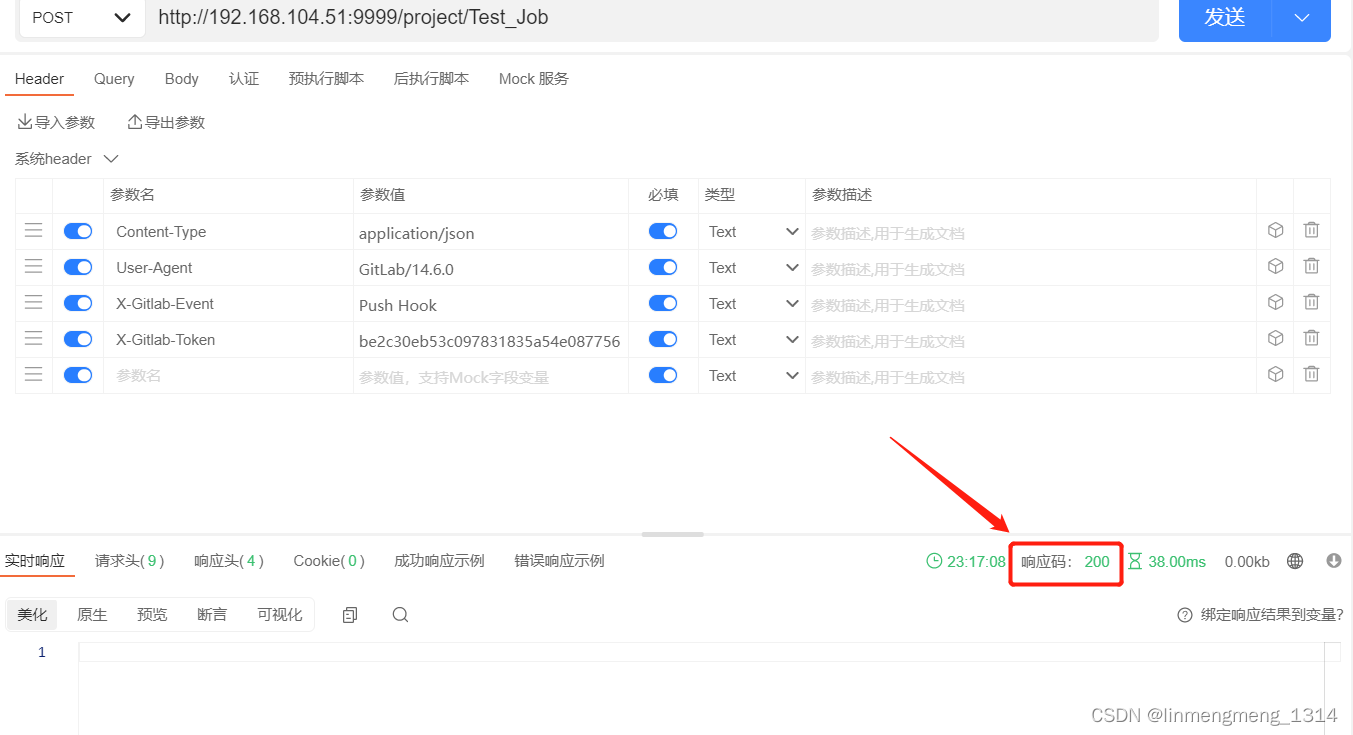Viewport: 1353px width, 735px height.
Task: Switch to the Body tab
Action: pos(182,79)
